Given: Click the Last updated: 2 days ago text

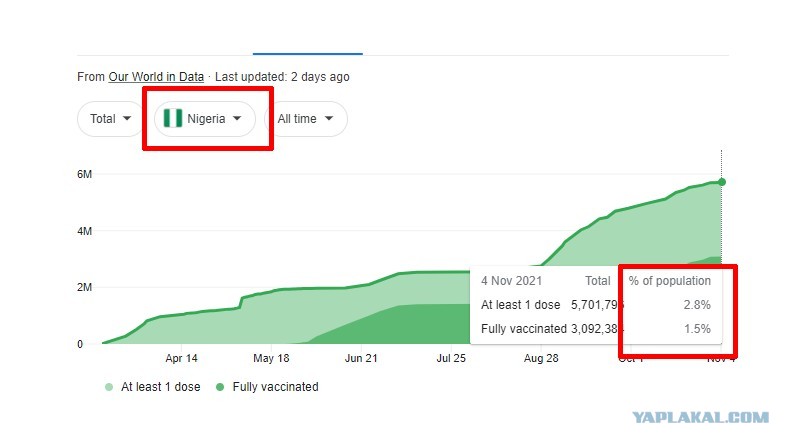Looking at the screenshot, I should point(282,77).
